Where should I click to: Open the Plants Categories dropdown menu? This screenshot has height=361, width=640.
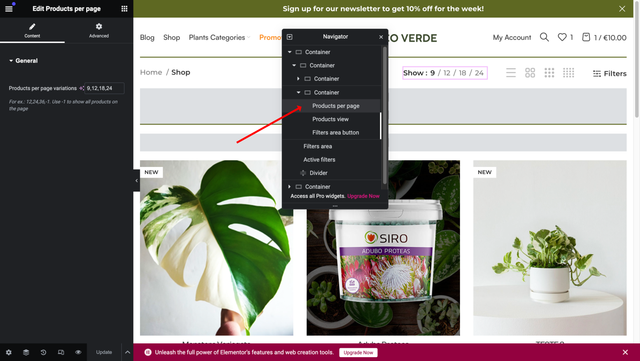219,38
